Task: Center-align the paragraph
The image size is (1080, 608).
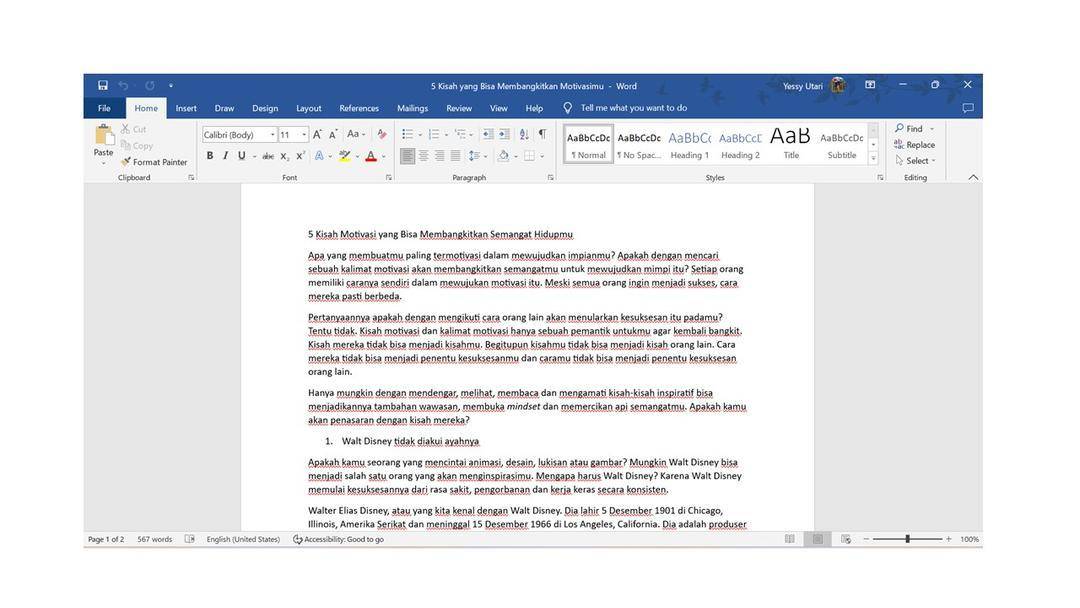Action: click(424, 156)
